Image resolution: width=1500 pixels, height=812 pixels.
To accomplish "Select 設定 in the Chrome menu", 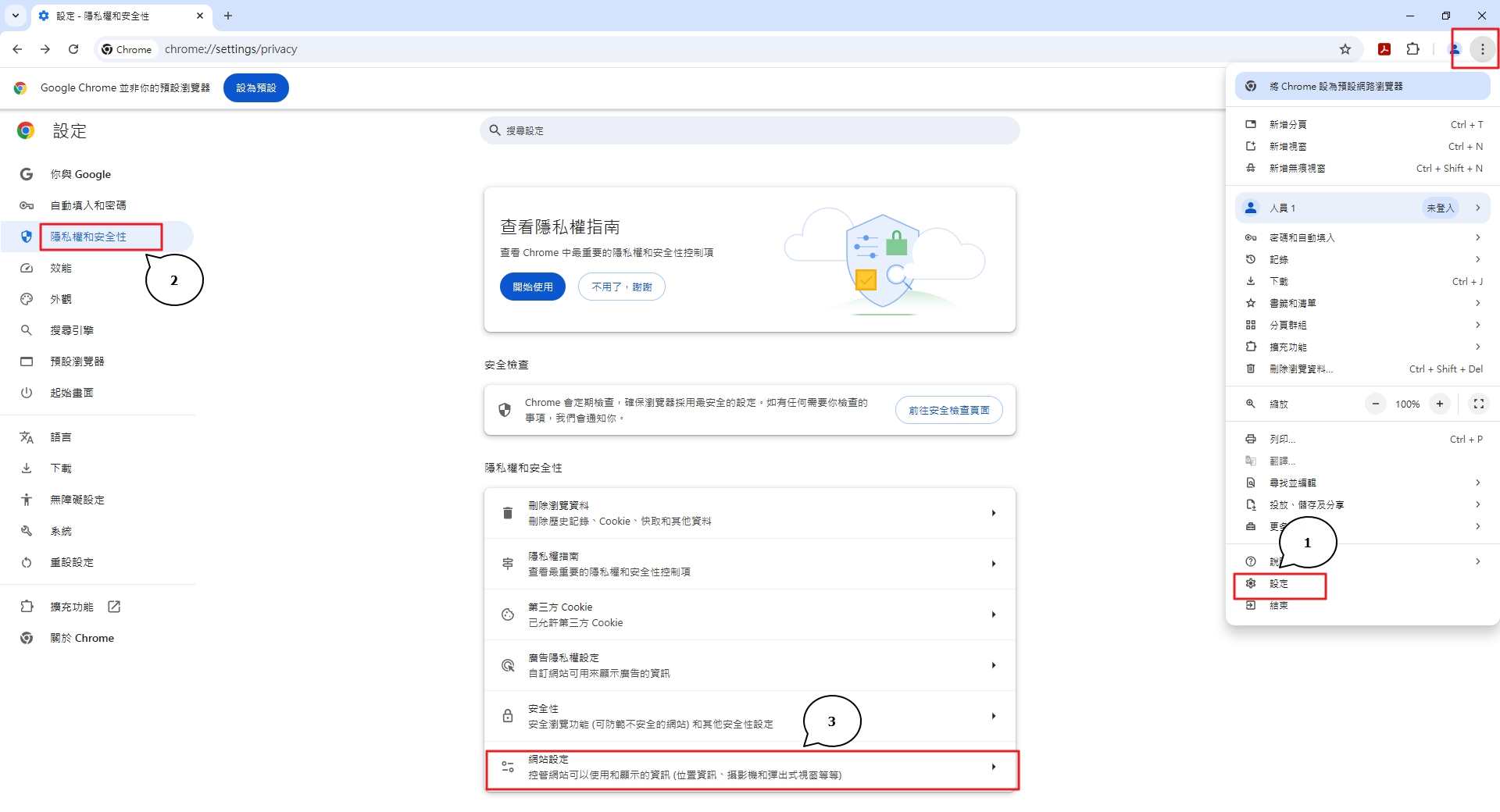I will coord(1279,584).
